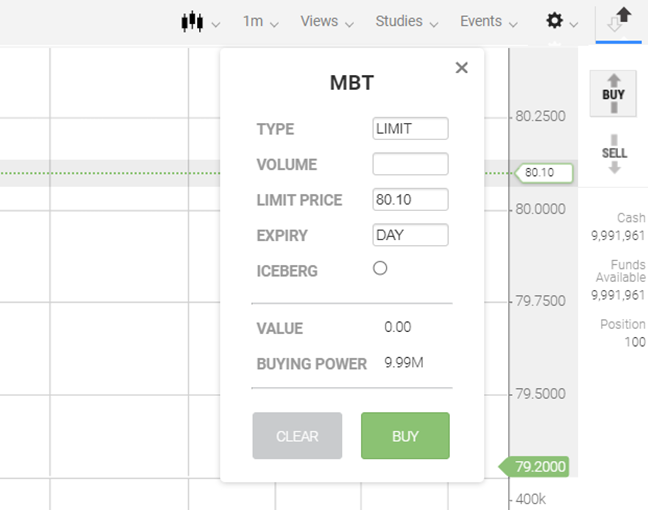
Task: Open the candlestick chart type menu
Action: click(199, 22)
